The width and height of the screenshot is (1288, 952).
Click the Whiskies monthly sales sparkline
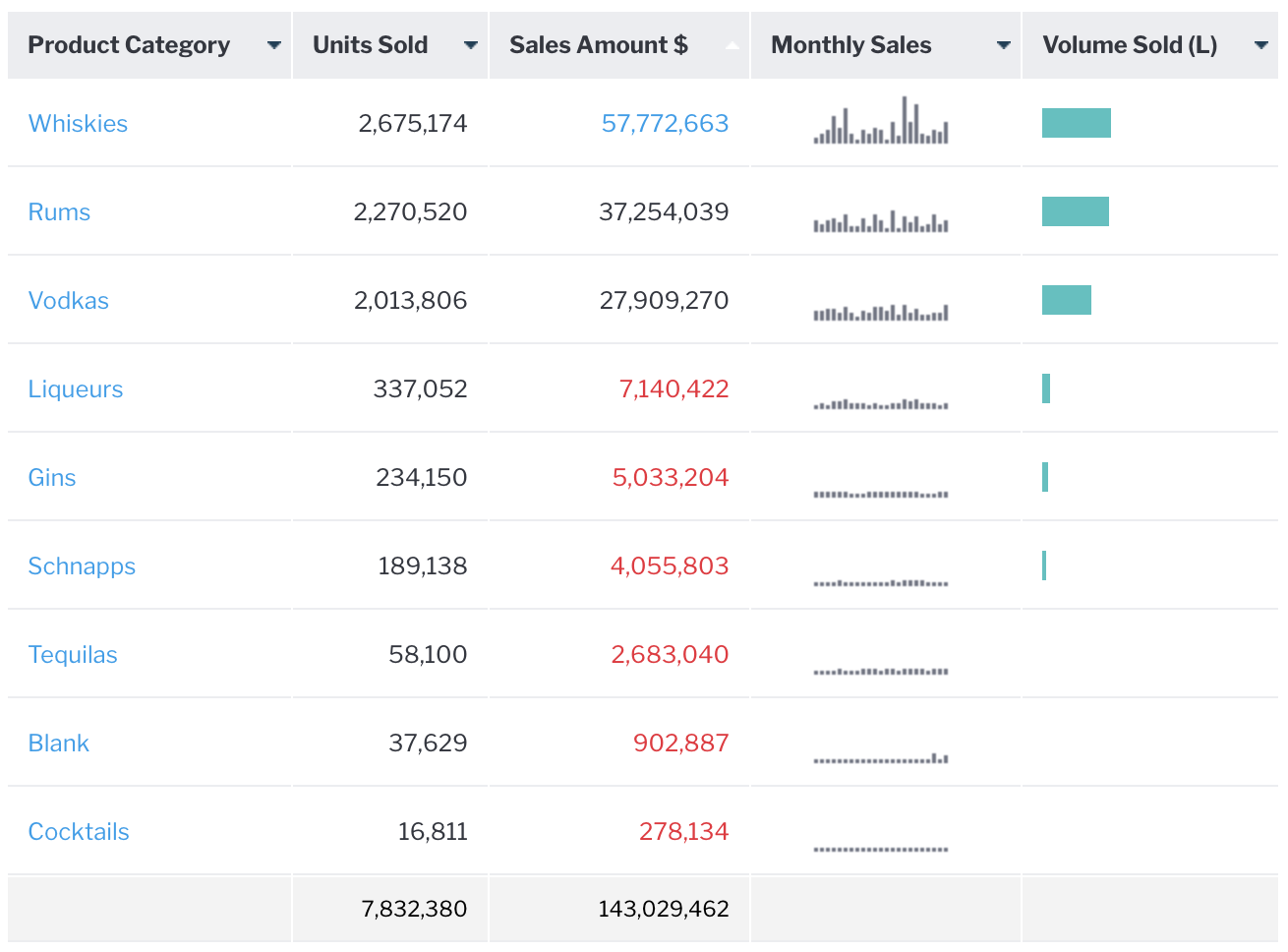881,124
